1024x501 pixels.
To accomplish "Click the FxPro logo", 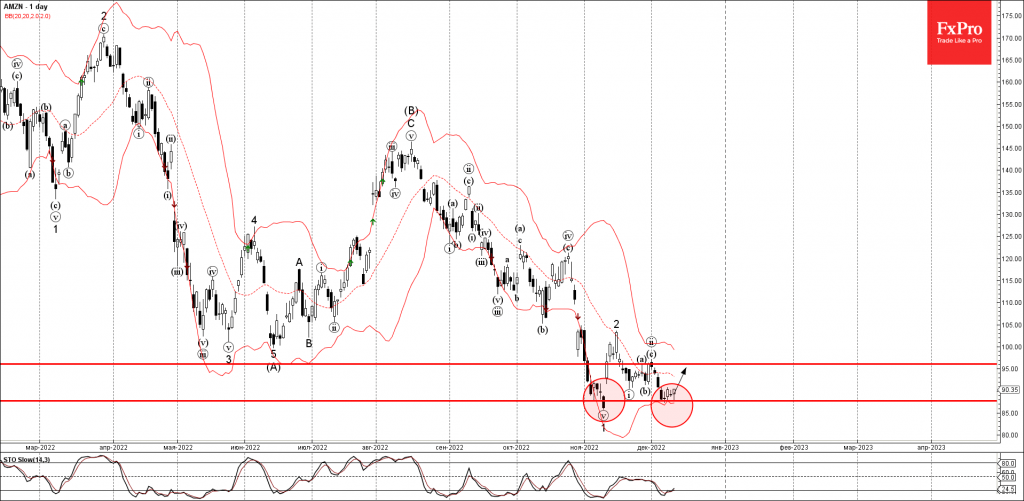I will coord(963,34).
